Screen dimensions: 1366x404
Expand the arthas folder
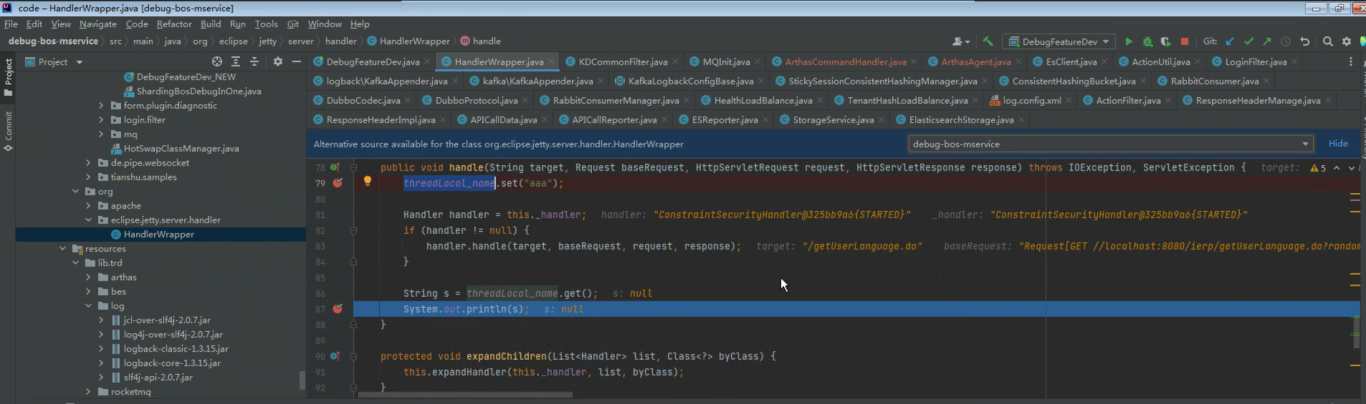pyautogui.click(x=88, y=277)
